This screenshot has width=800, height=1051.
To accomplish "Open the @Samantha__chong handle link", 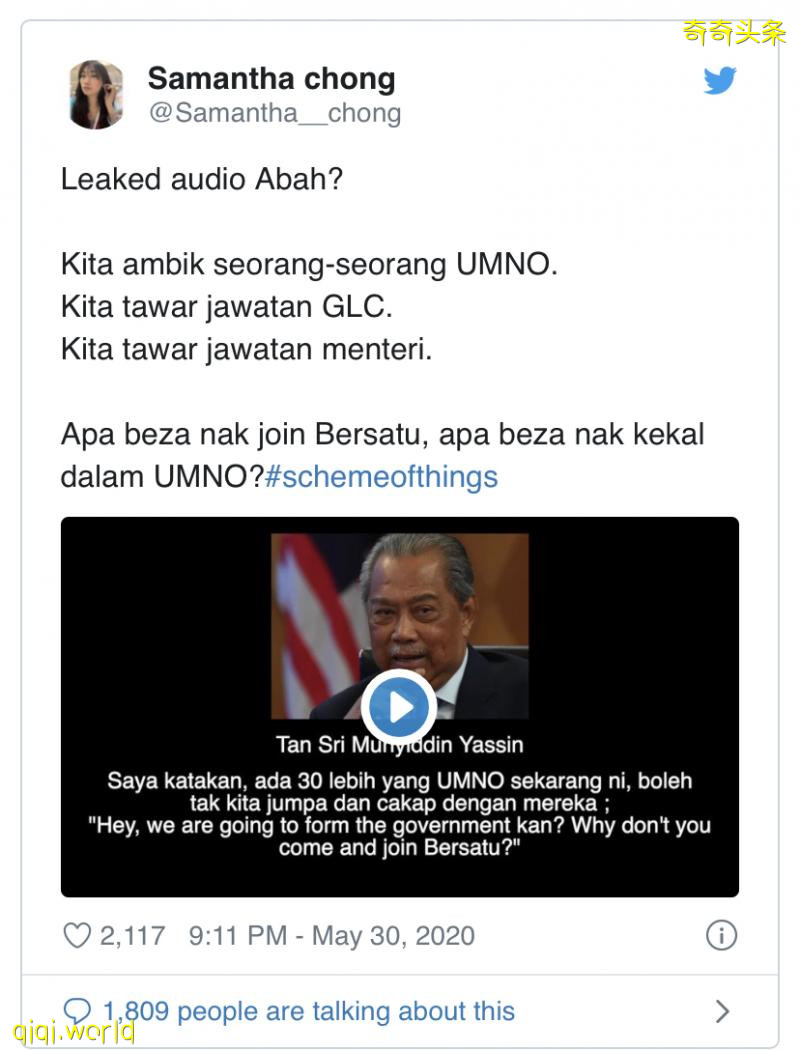I will pyautogui.click(x=275, y=113).
